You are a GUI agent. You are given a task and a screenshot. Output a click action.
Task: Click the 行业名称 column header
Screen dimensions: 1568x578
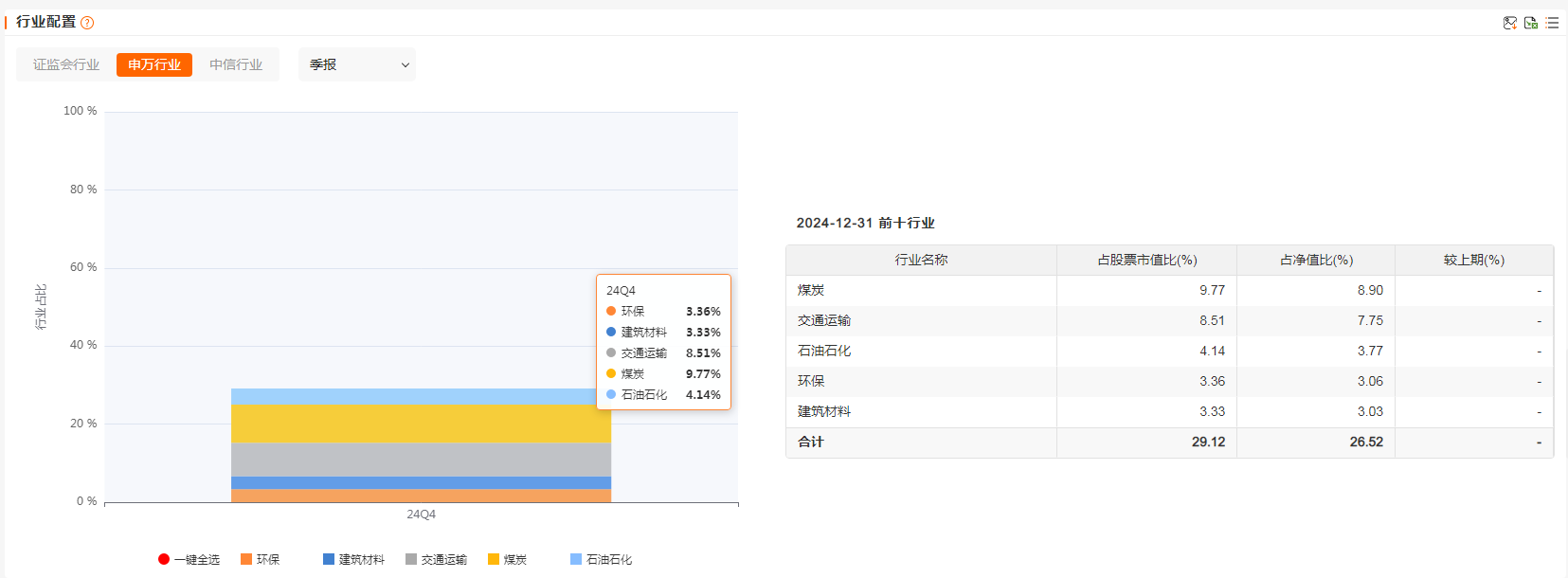click(x=921, y=260)
